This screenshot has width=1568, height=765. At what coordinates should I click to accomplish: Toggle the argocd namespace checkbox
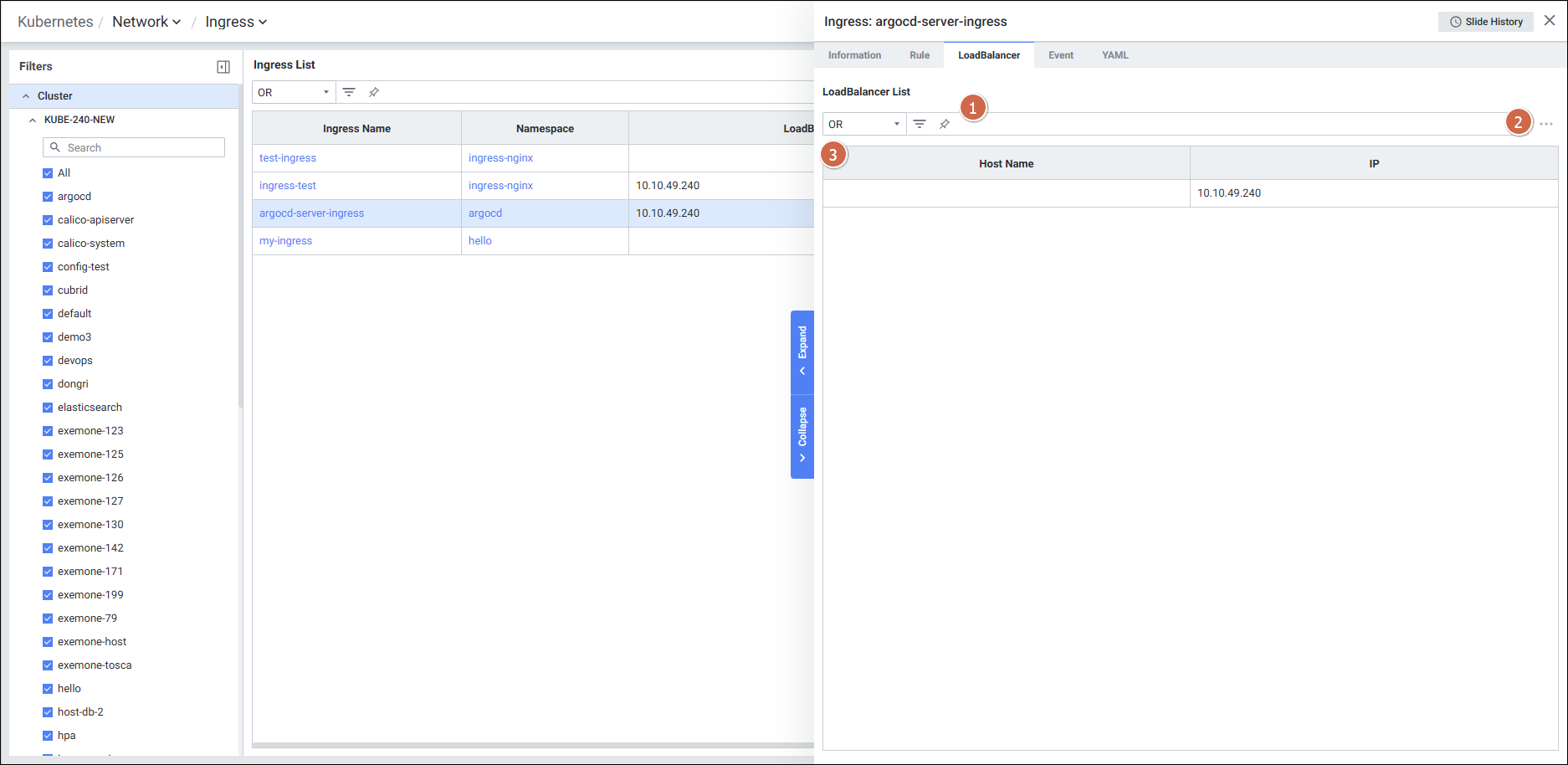[x=48, y=197]
